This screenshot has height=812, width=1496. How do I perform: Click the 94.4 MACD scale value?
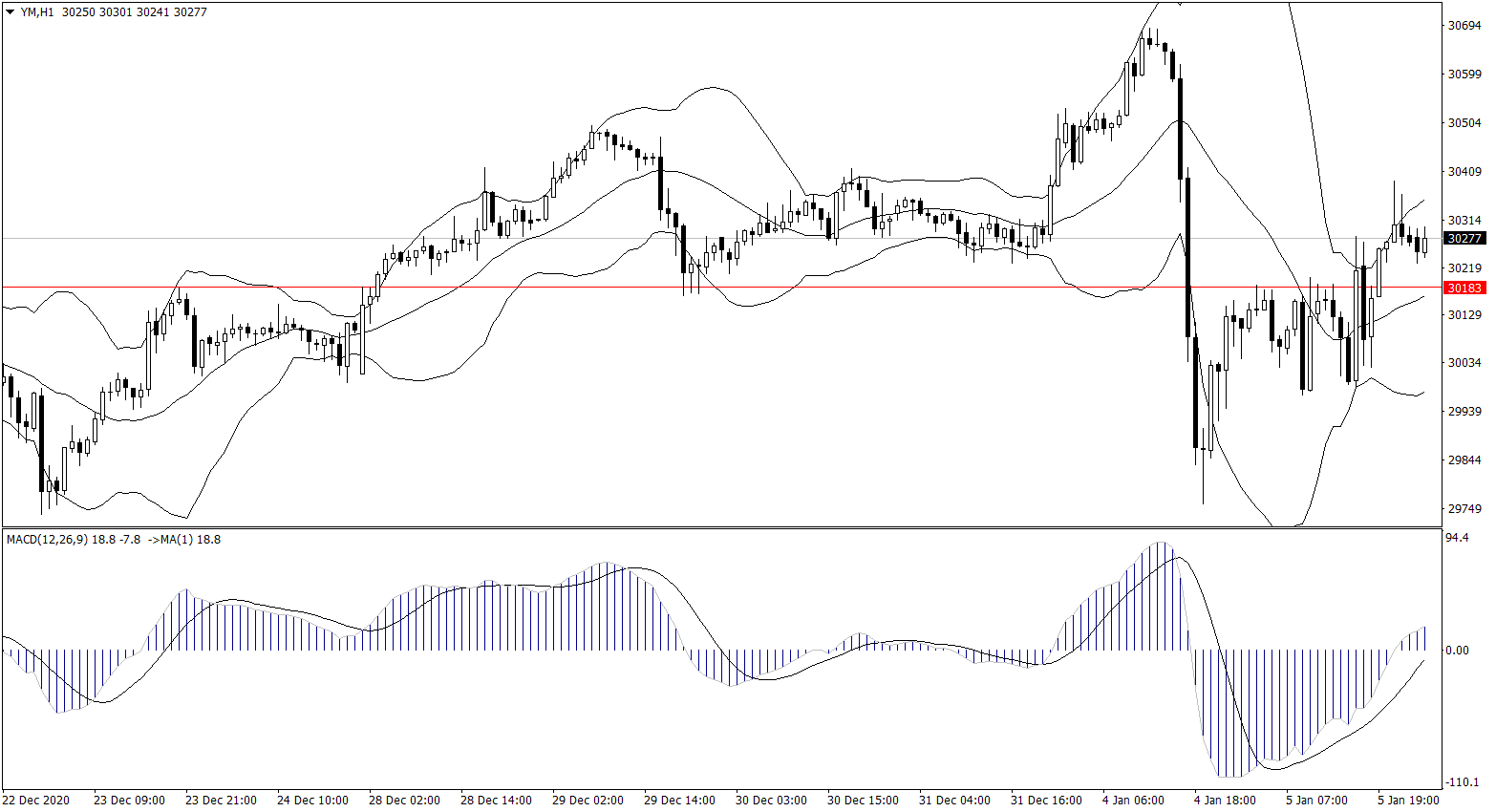pyautogui.click(x=1457, y=539)
